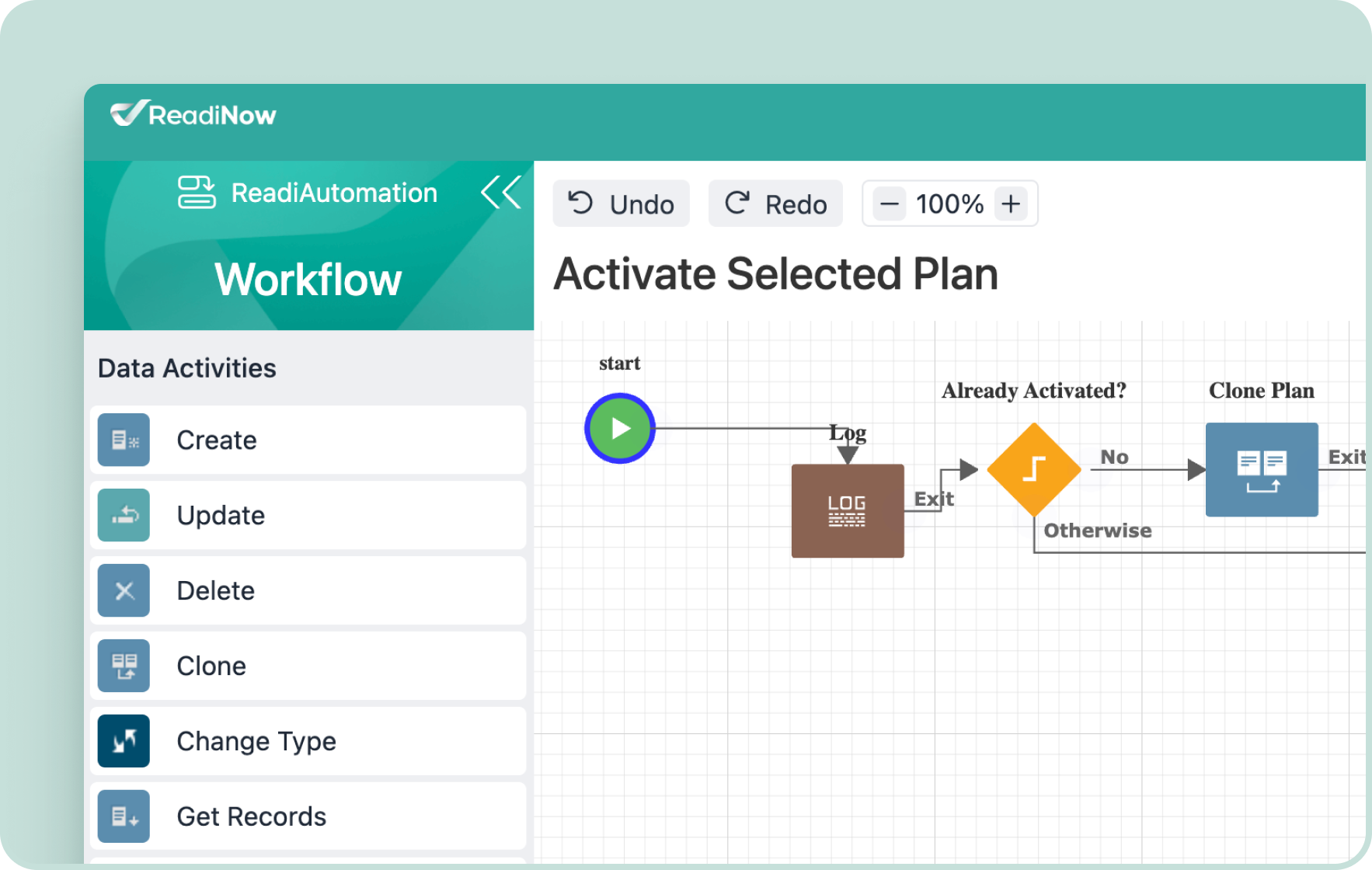
Task: Click the Update activity icon
Action: [124, 516]
